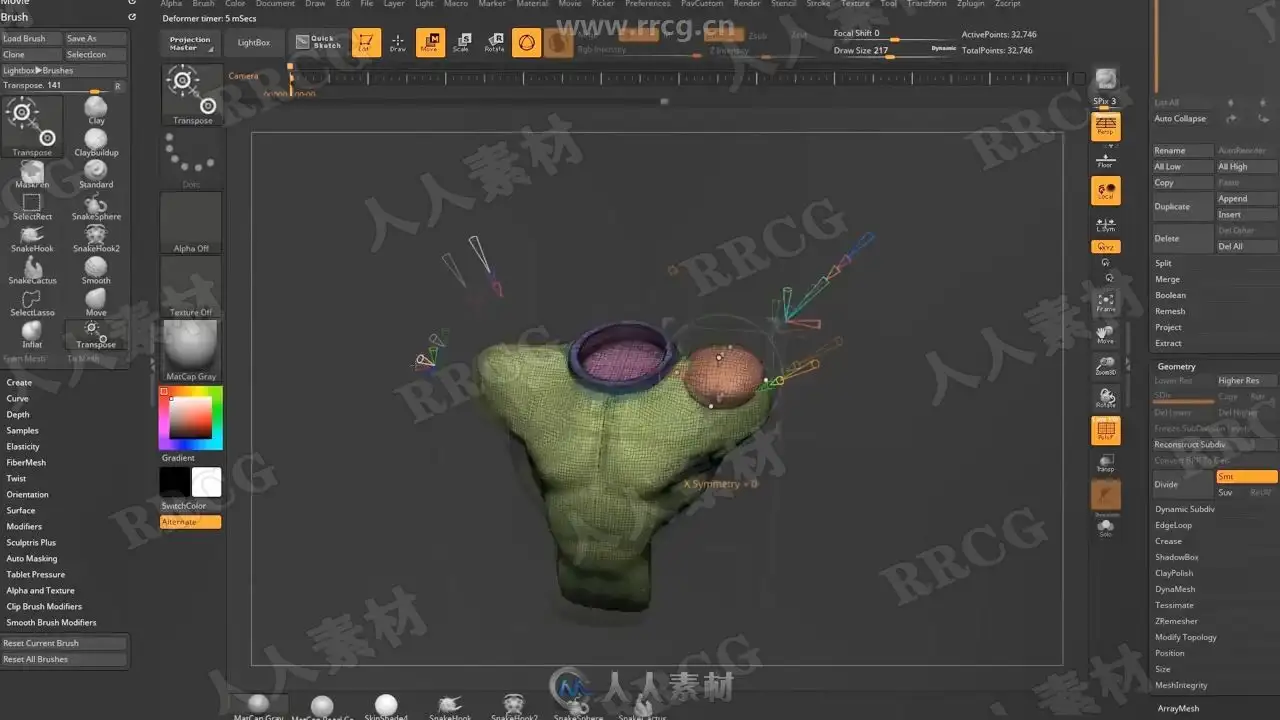Select the SelectRect brush

pyautogui.click(x=32, y=206)
